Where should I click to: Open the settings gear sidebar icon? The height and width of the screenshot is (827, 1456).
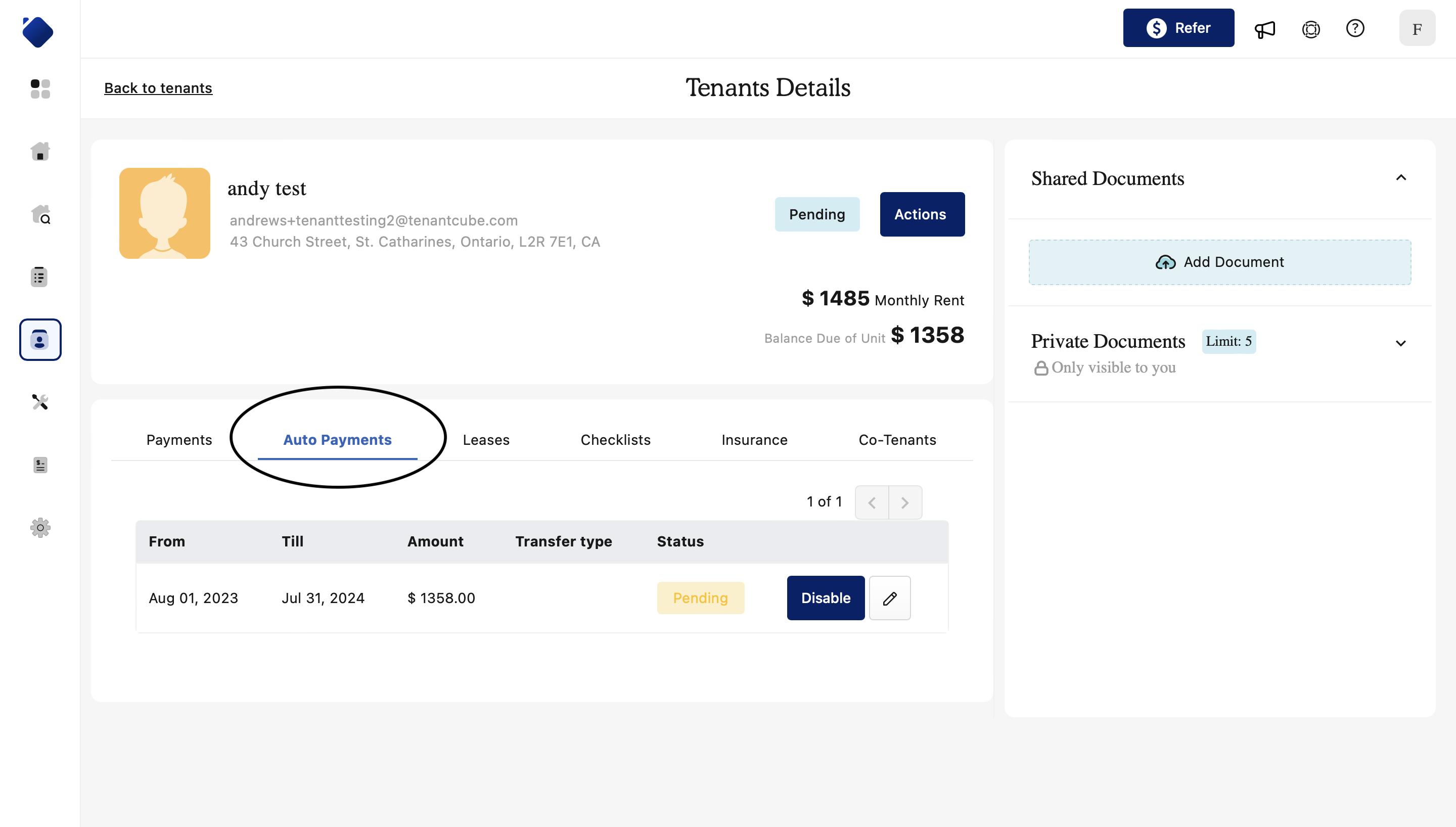click(x=40, y=528)
